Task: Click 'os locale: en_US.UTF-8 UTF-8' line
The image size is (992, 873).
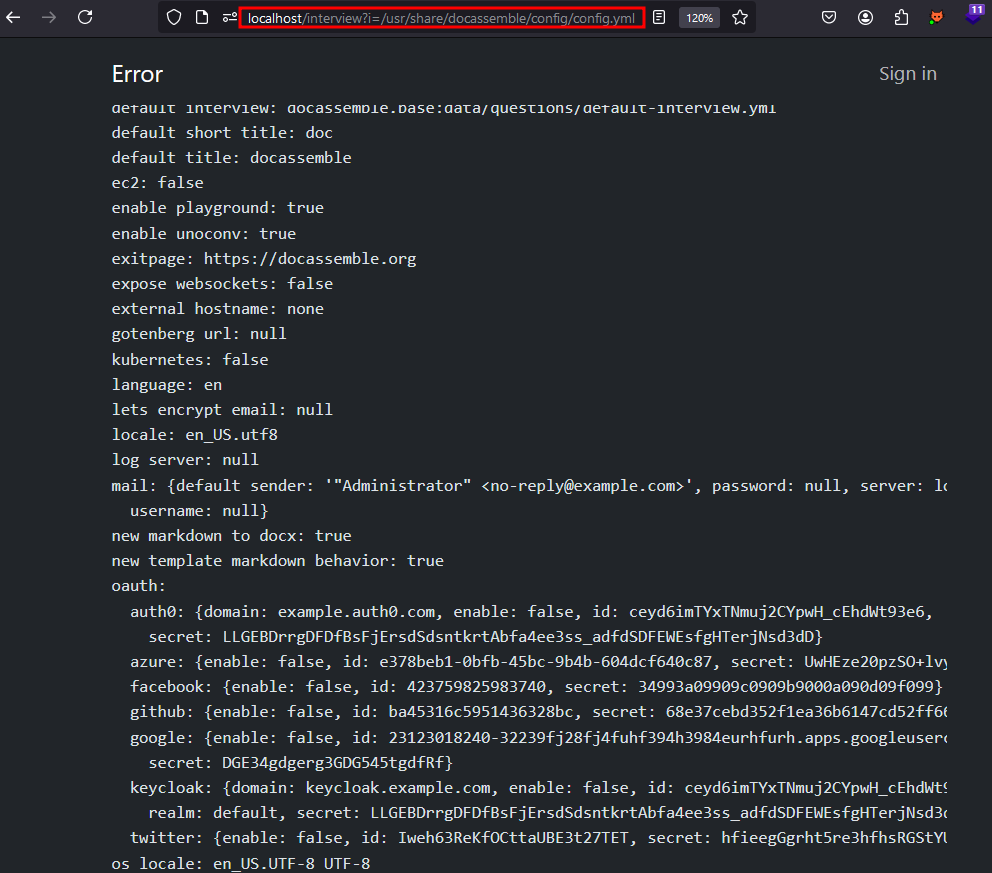Action: point(241,864)
